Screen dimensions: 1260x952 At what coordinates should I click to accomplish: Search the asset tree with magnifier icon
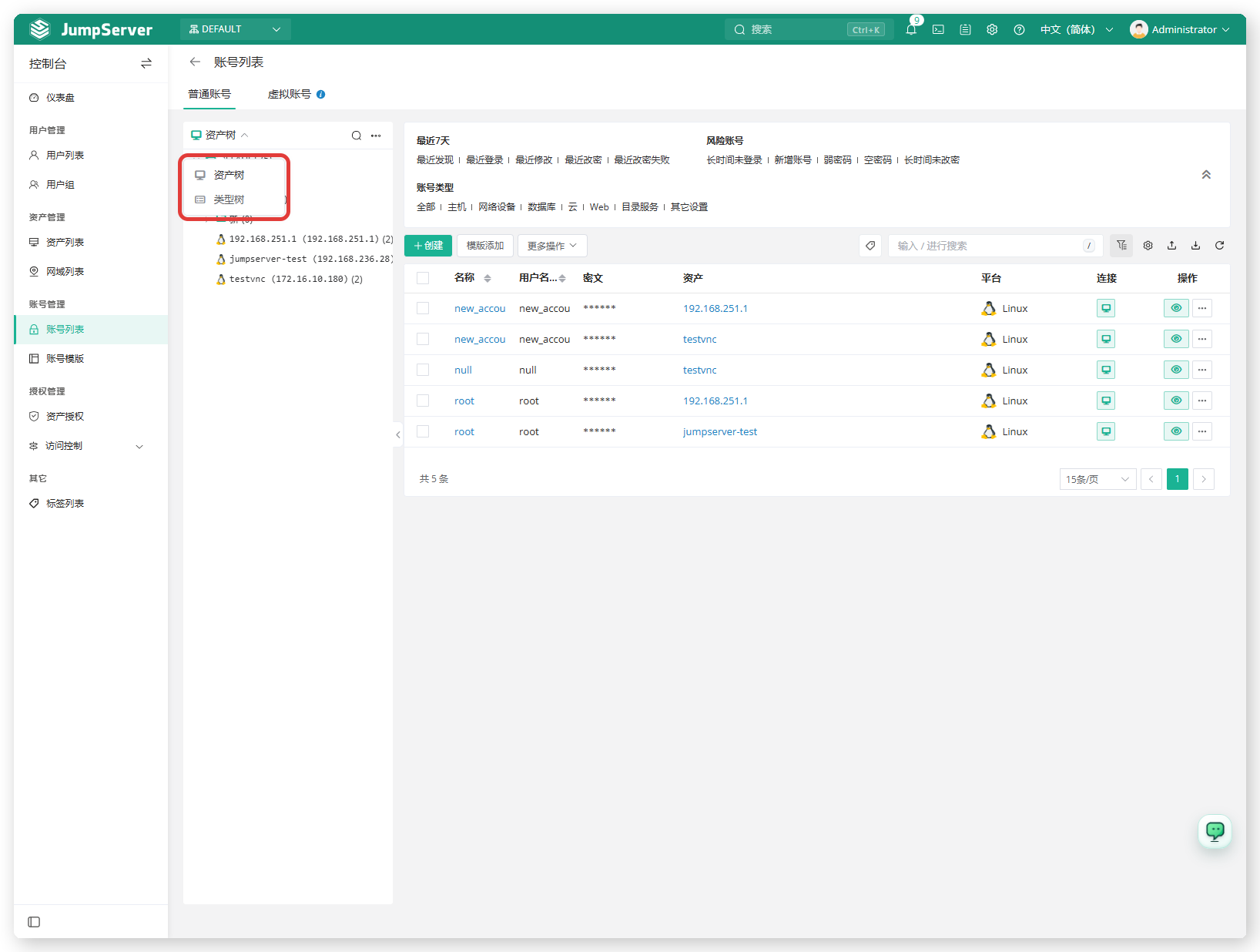[x=357, y=136]
